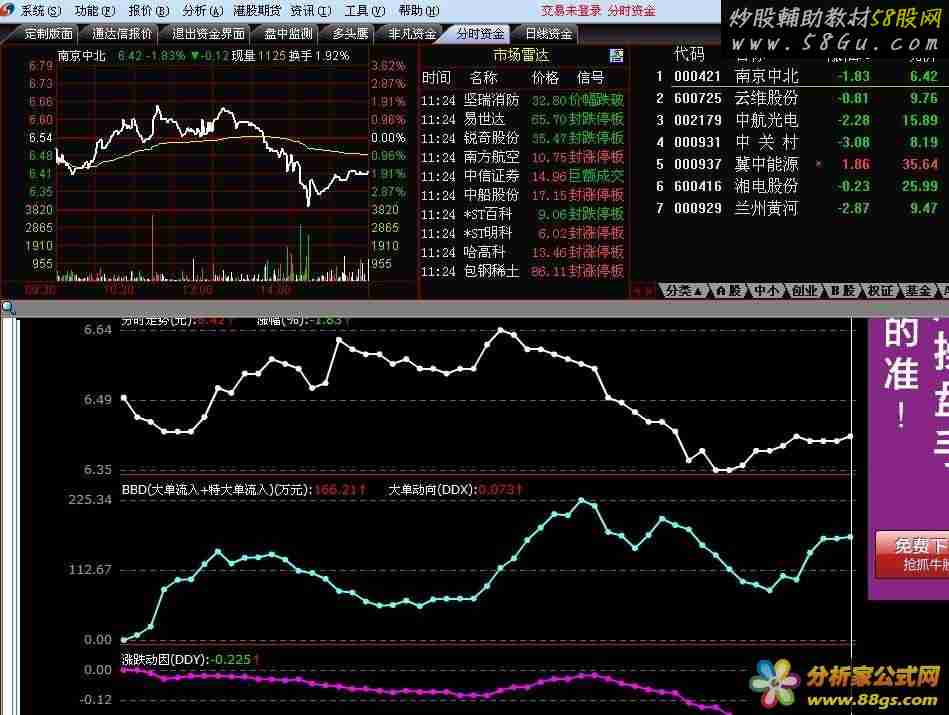Viewport: 949px width, 715px height.
Task: Select the B股 market tab
Action: pyautogui.click(x=842, y=291)
